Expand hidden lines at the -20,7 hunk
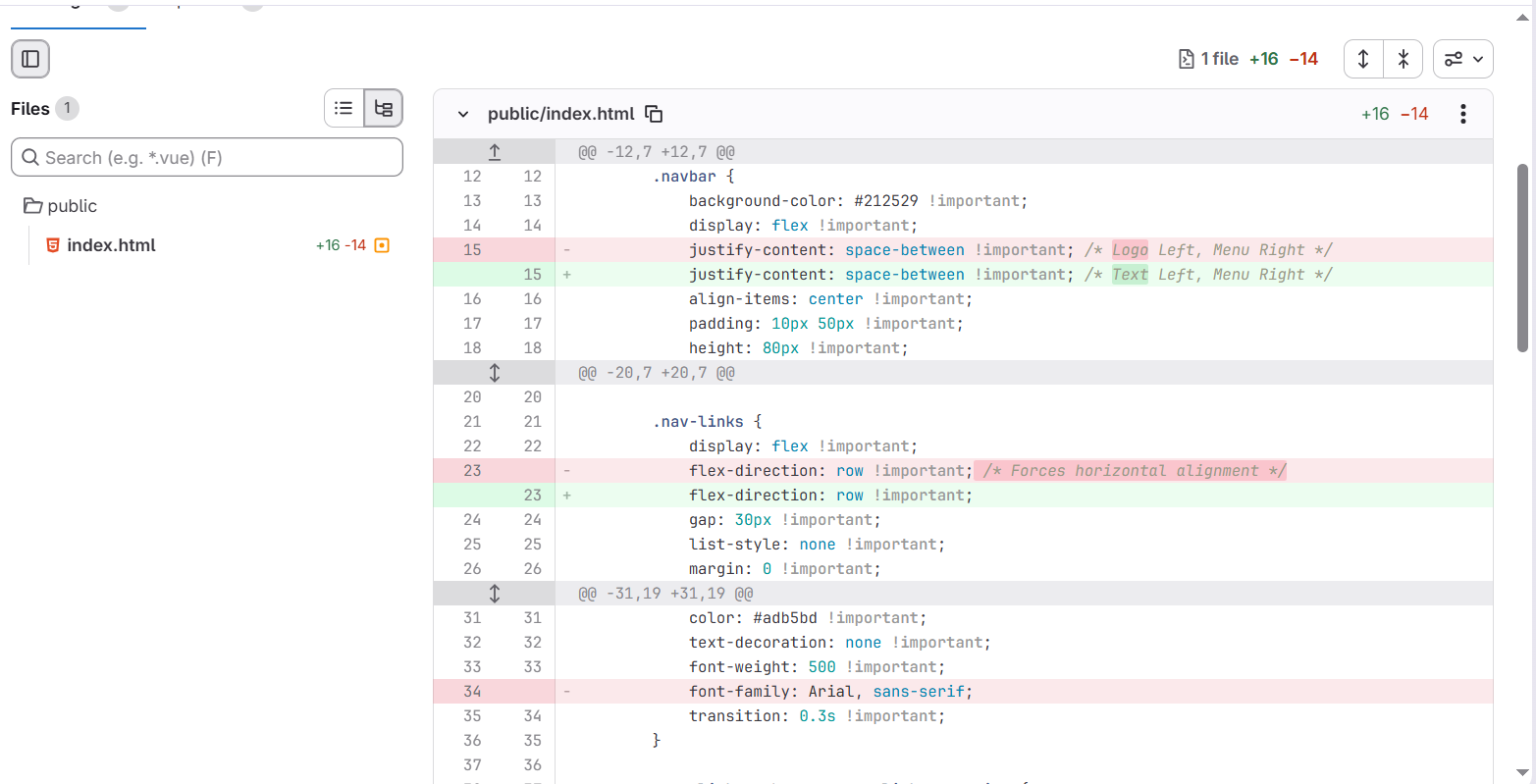The height and width of the screenshot is (784, 1536). (x=495, y=373)
